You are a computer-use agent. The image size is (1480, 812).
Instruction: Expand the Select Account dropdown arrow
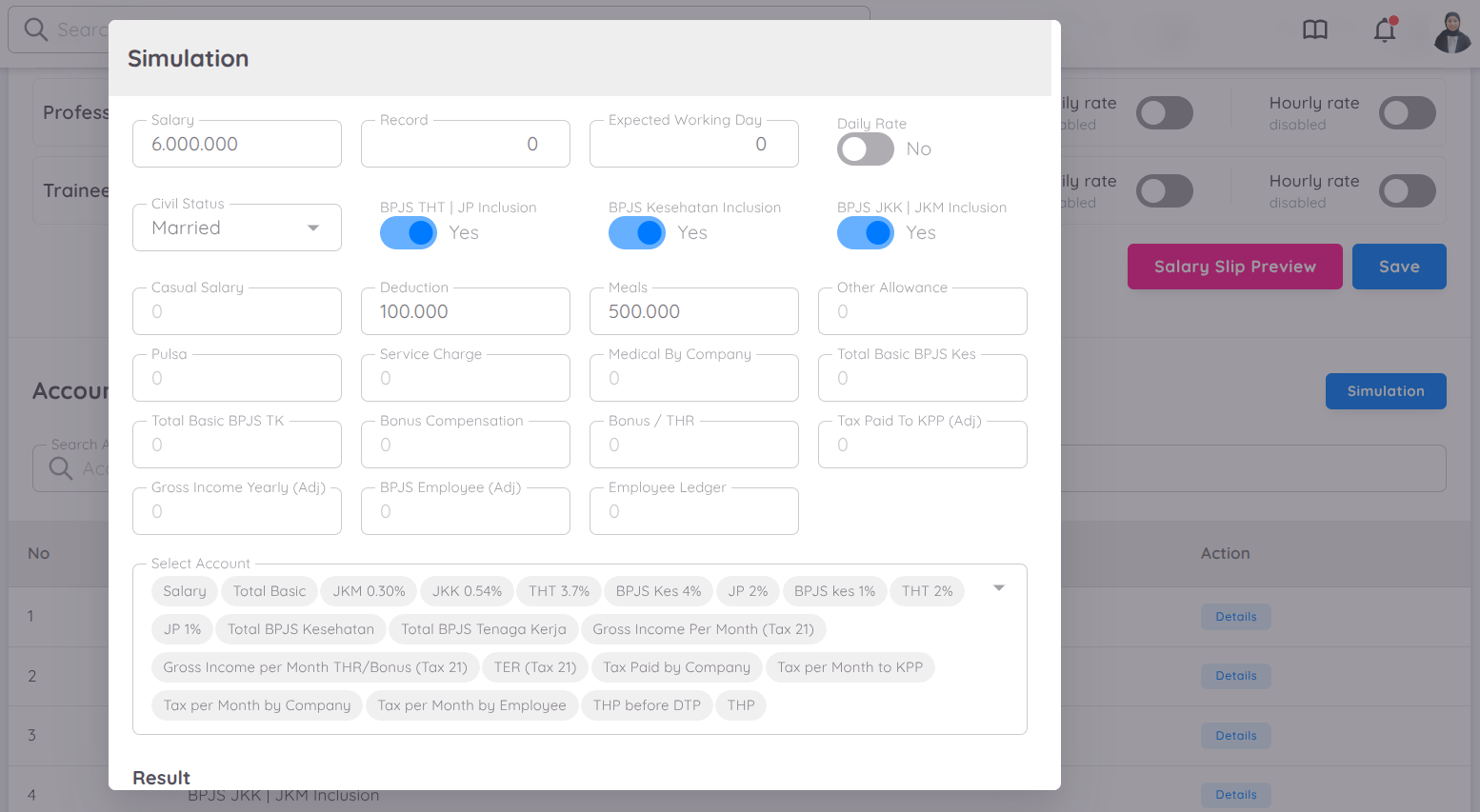(999, 588)
